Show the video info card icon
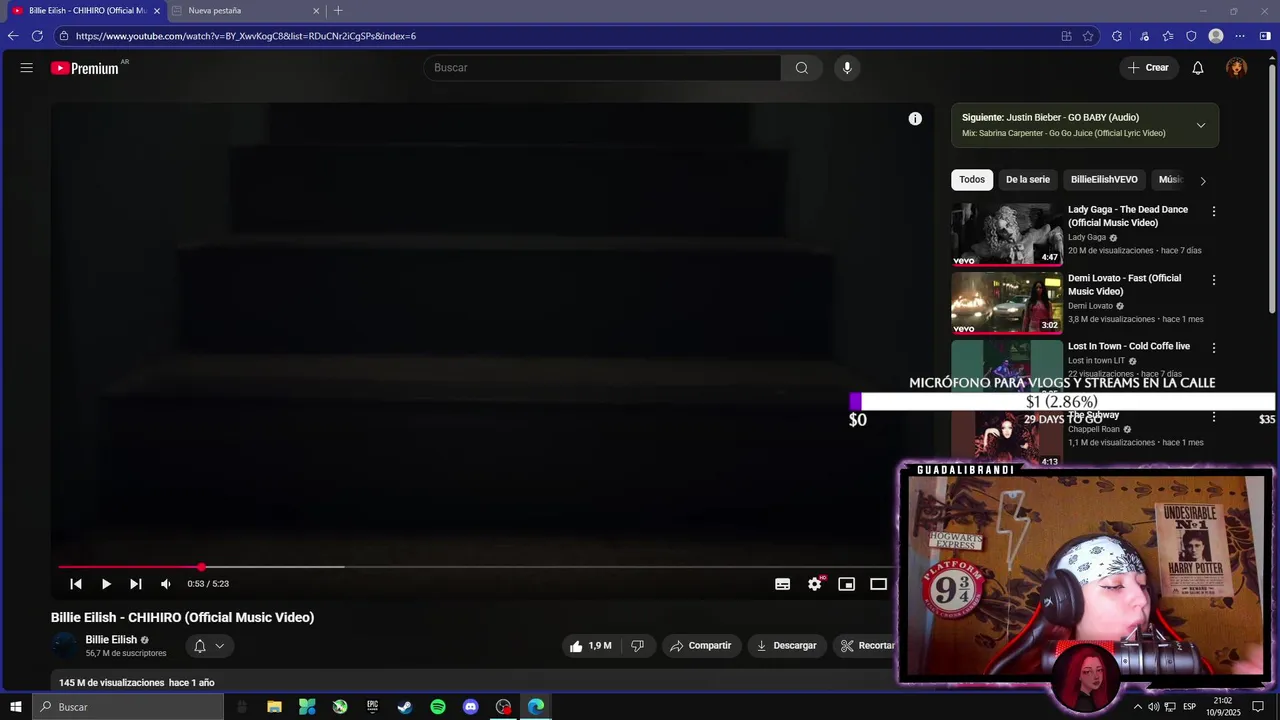The image size is (1280, 720). [x=915, y=119]
